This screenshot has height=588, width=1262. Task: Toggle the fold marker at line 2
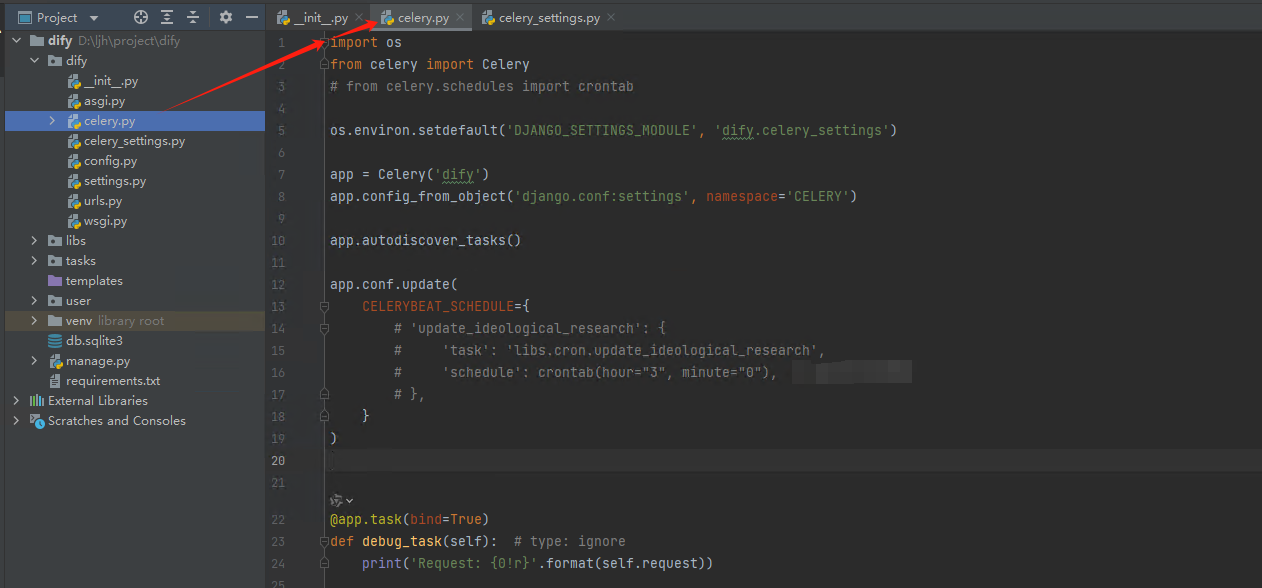324,65
